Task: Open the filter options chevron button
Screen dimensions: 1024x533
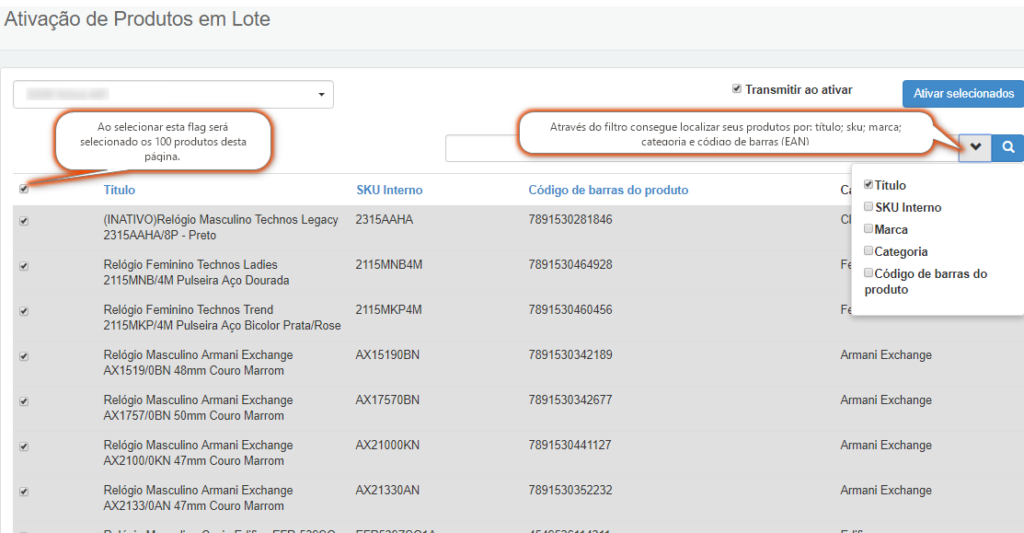Action: click(x=975, y=148)
